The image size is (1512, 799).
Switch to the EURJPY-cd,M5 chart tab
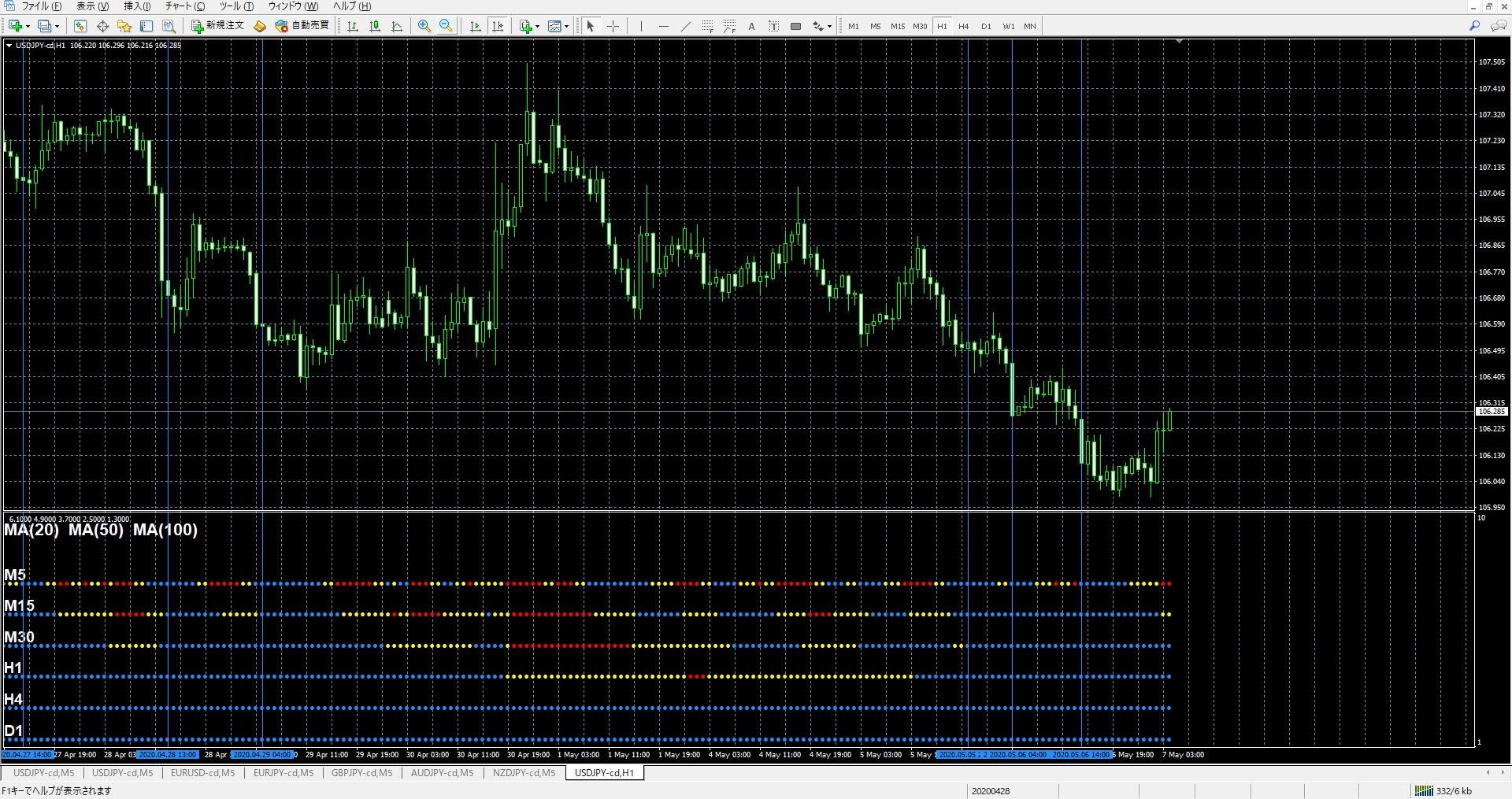click(x=283, y=773)
